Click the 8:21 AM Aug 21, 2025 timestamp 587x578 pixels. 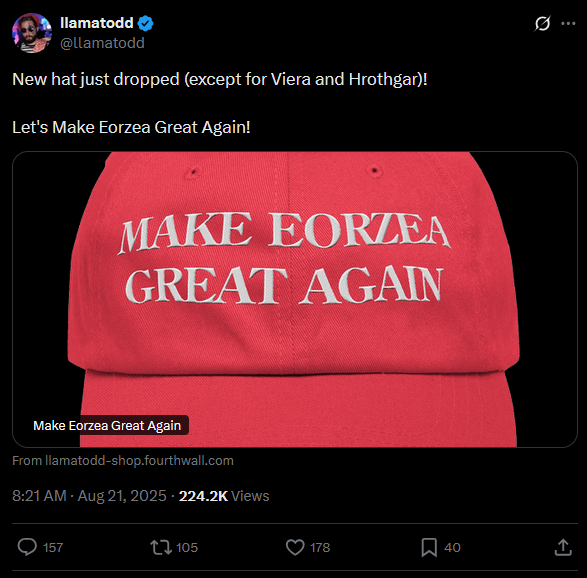click(x=89, y=496)
